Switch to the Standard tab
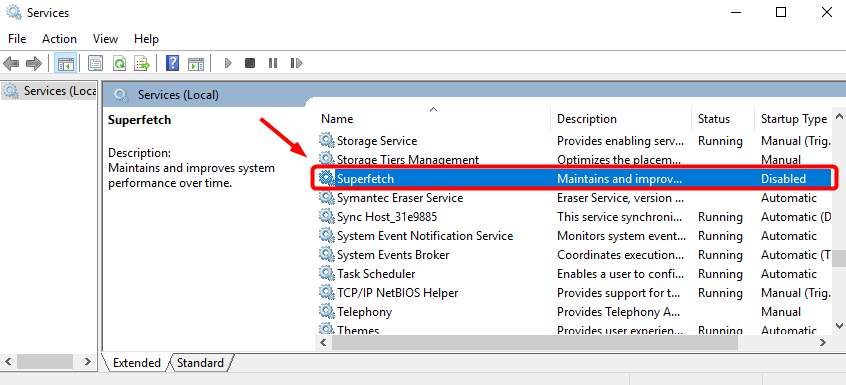Screen dimensions: 846x385 click(x=200, y=363)
